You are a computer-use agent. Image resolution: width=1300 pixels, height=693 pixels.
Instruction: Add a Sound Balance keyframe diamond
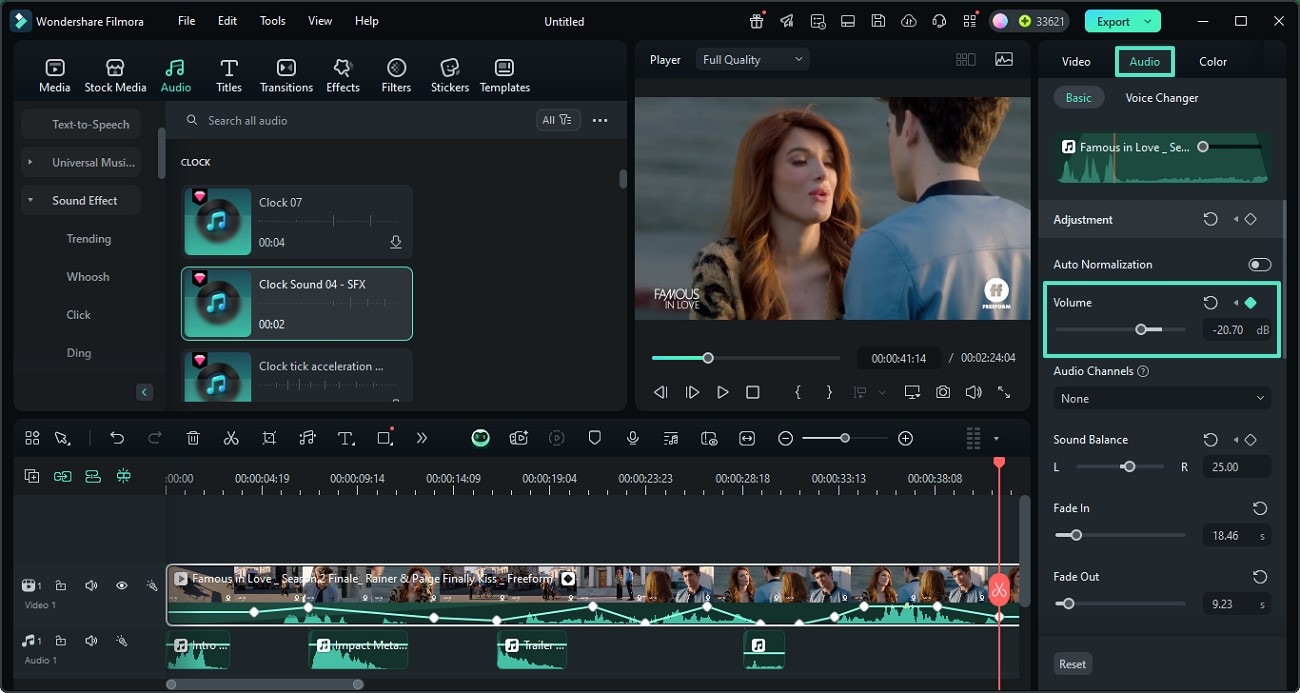[1250, 440]
